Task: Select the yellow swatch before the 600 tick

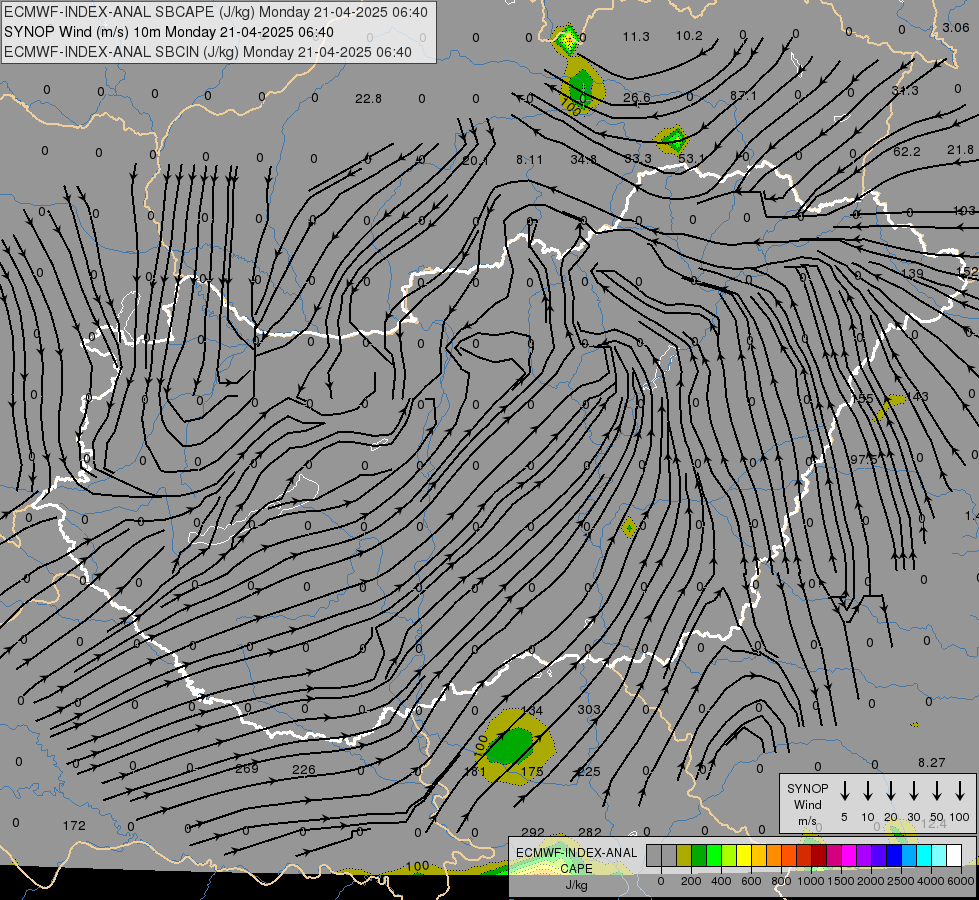Action: pos(744,855)
